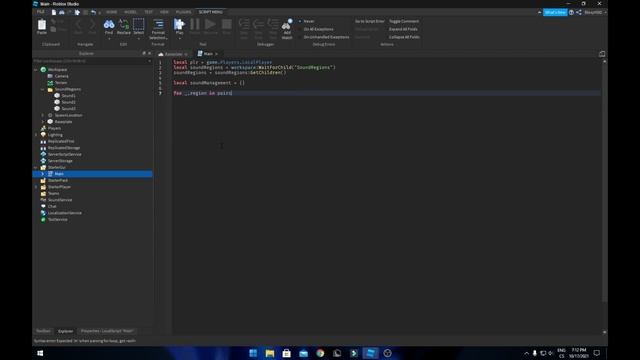Click the Pause test control
Image resolution: width=640 pixels, height=360 pixels.
195,25
